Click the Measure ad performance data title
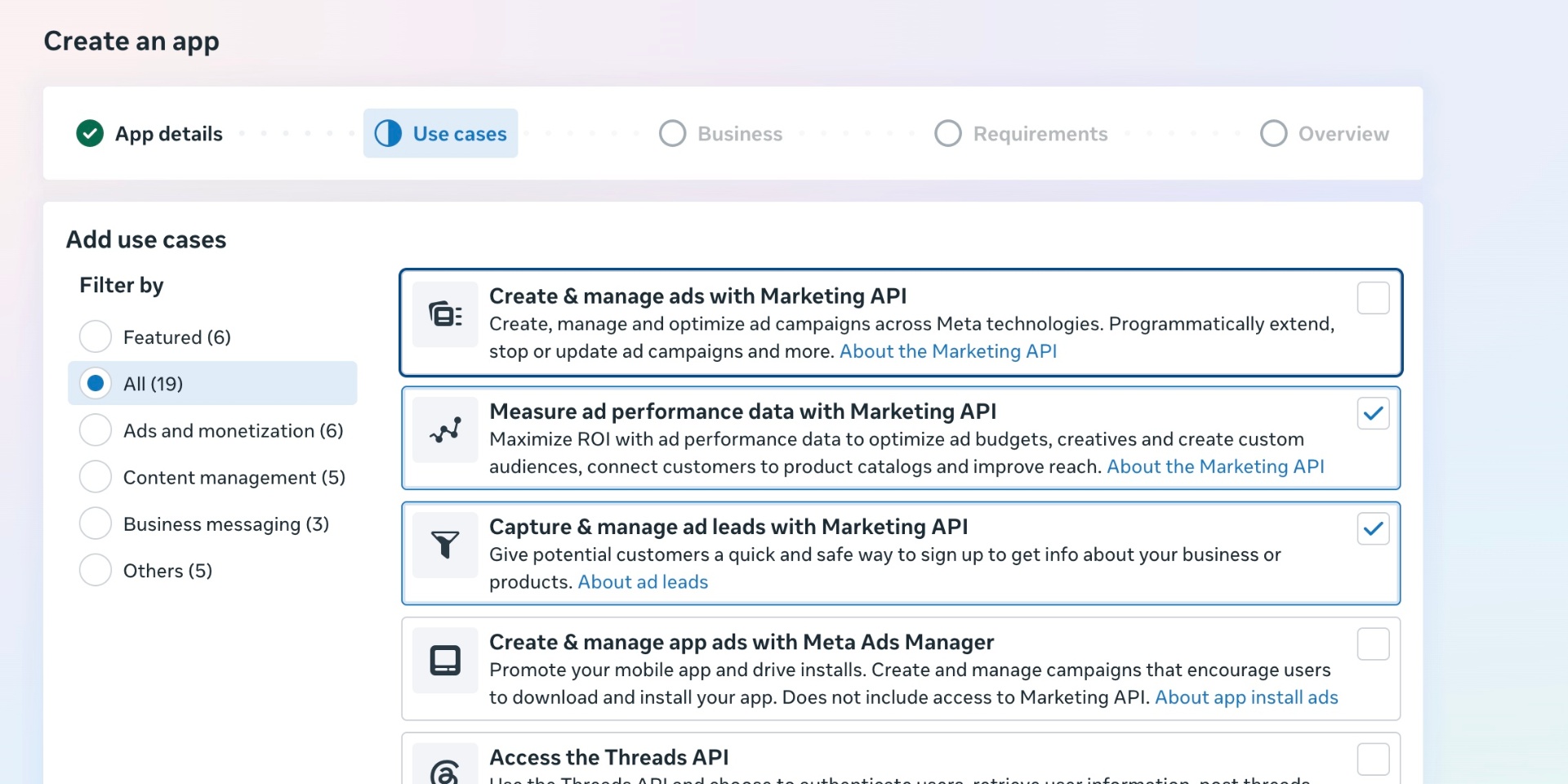Image resolution: width=1568 pixels, height=784 pixels. click(743, 411)
